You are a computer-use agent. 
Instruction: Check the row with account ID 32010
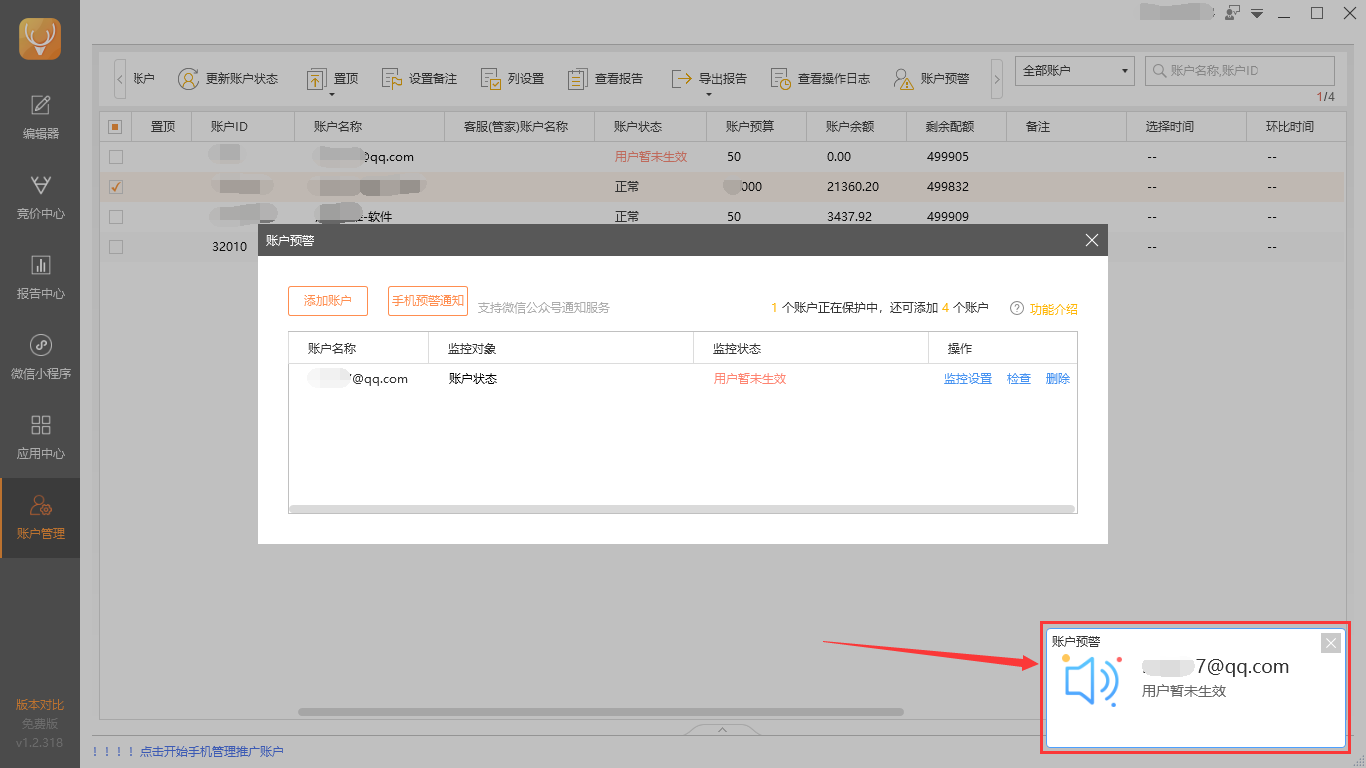click(x=116, y=247)
